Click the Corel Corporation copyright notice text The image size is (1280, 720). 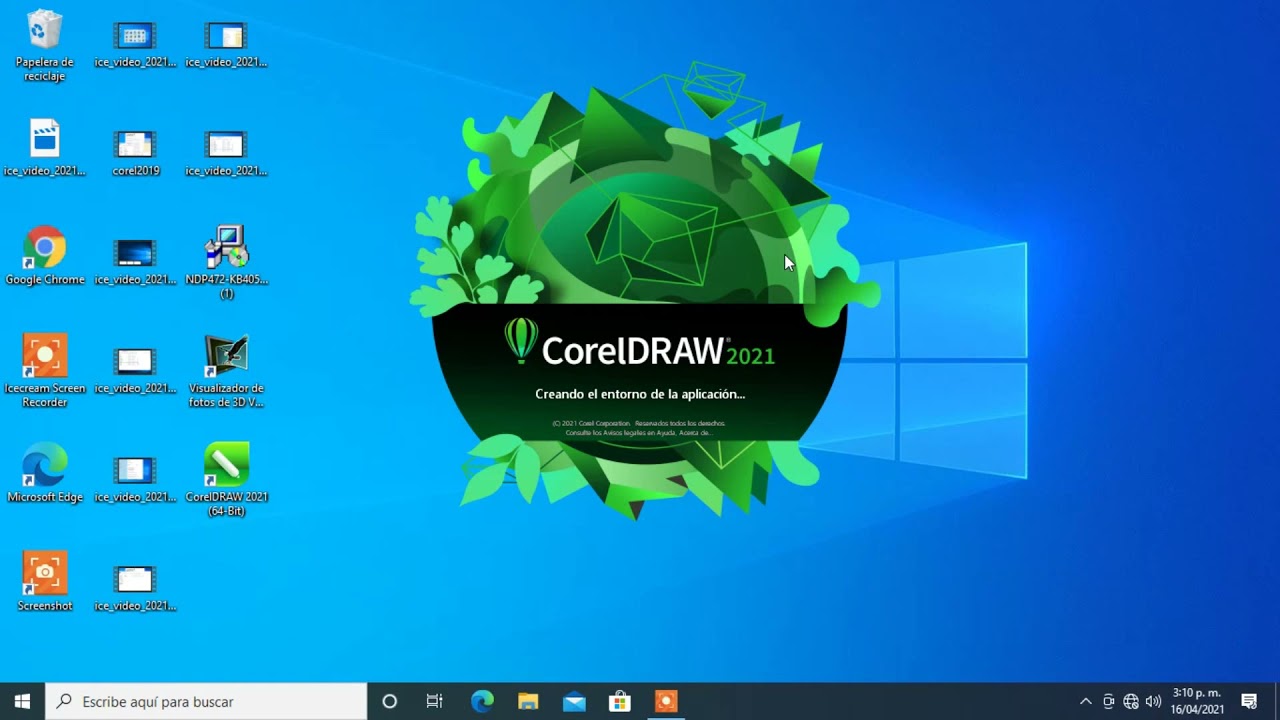[x=640, y=428]
